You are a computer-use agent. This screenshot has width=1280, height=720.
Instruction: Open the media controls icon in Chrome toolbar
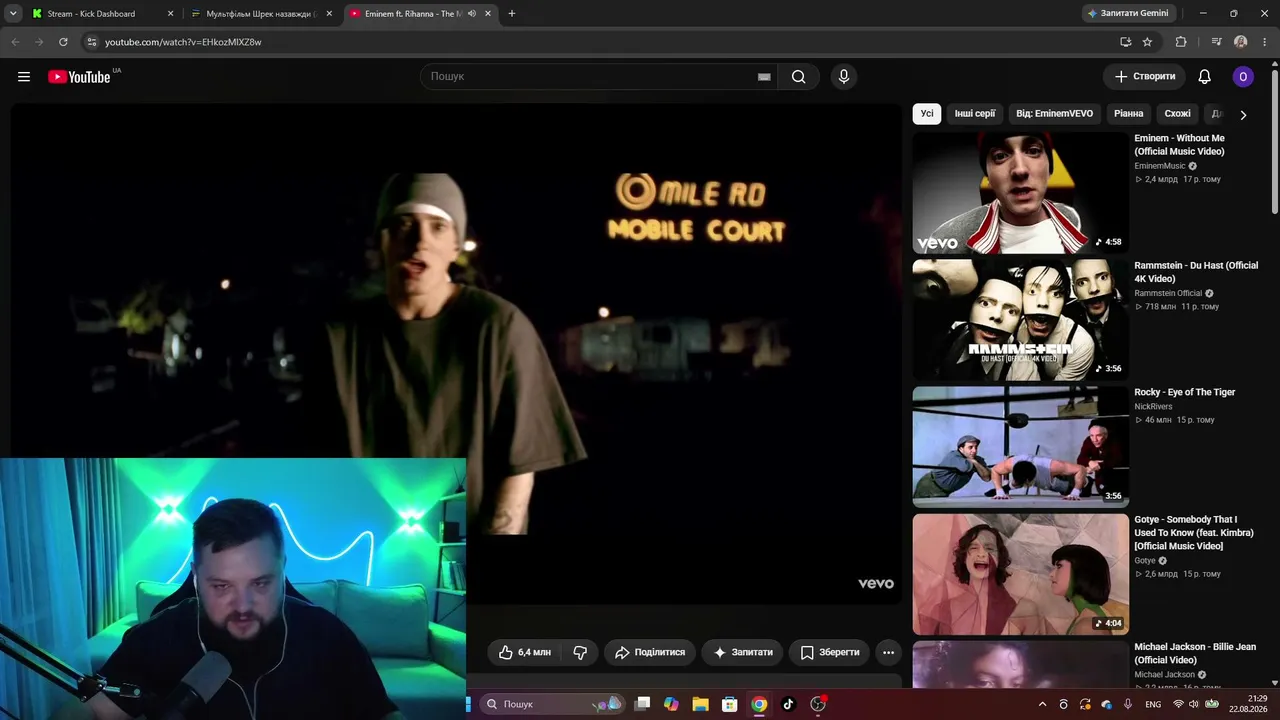click(x=1216, y=42)
